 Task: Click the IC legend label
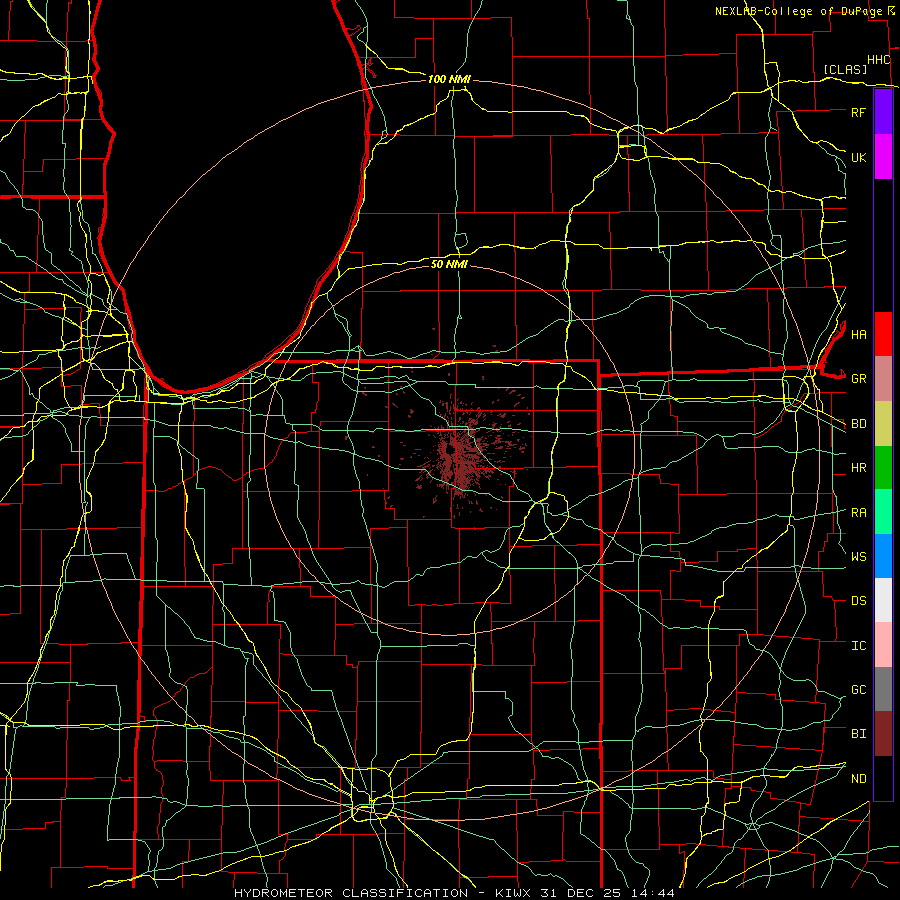858,646
